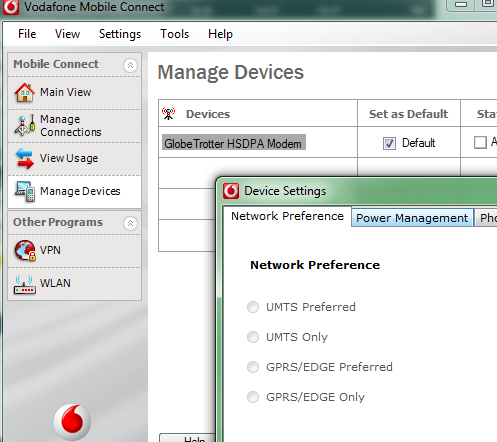
Task: Click the Devices column header
Action: 258,113
